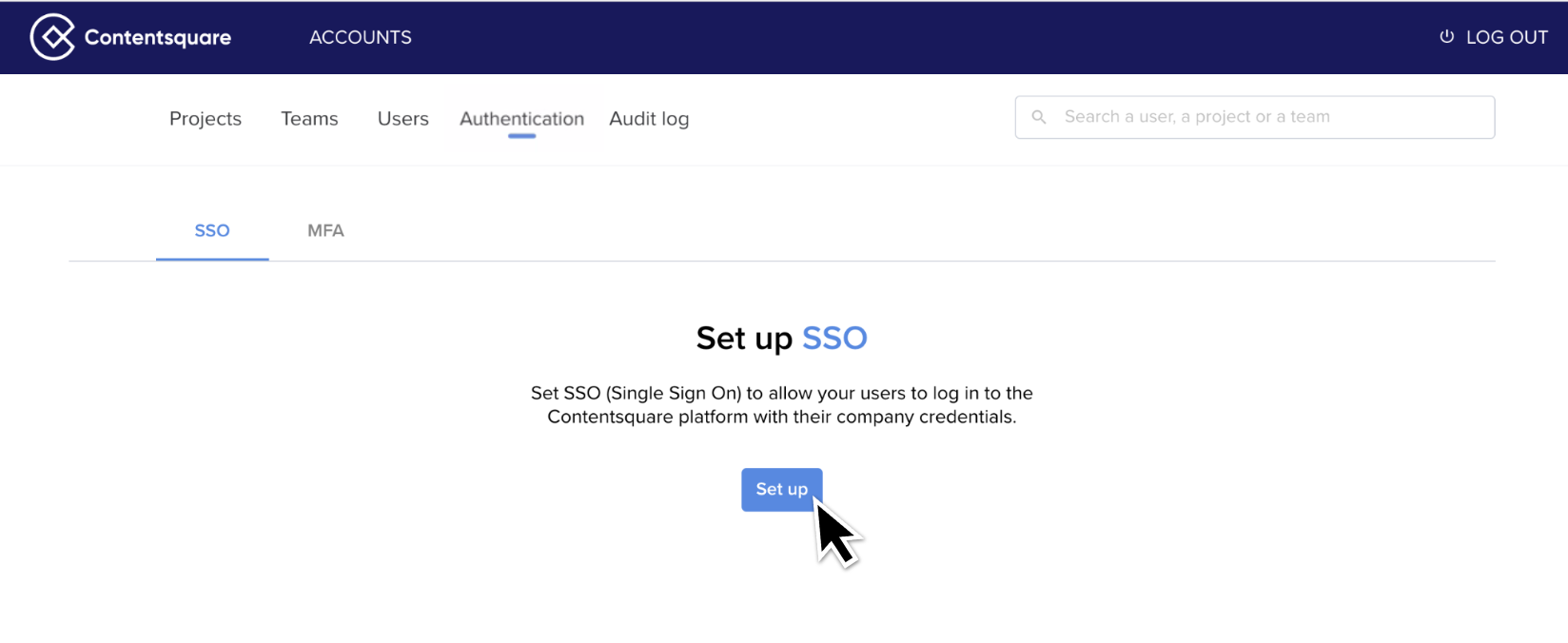The width and height of the screenshot is (1568, 643).
Task: Open the ACCOUNTS section in the header
Action: pos(361,37)
